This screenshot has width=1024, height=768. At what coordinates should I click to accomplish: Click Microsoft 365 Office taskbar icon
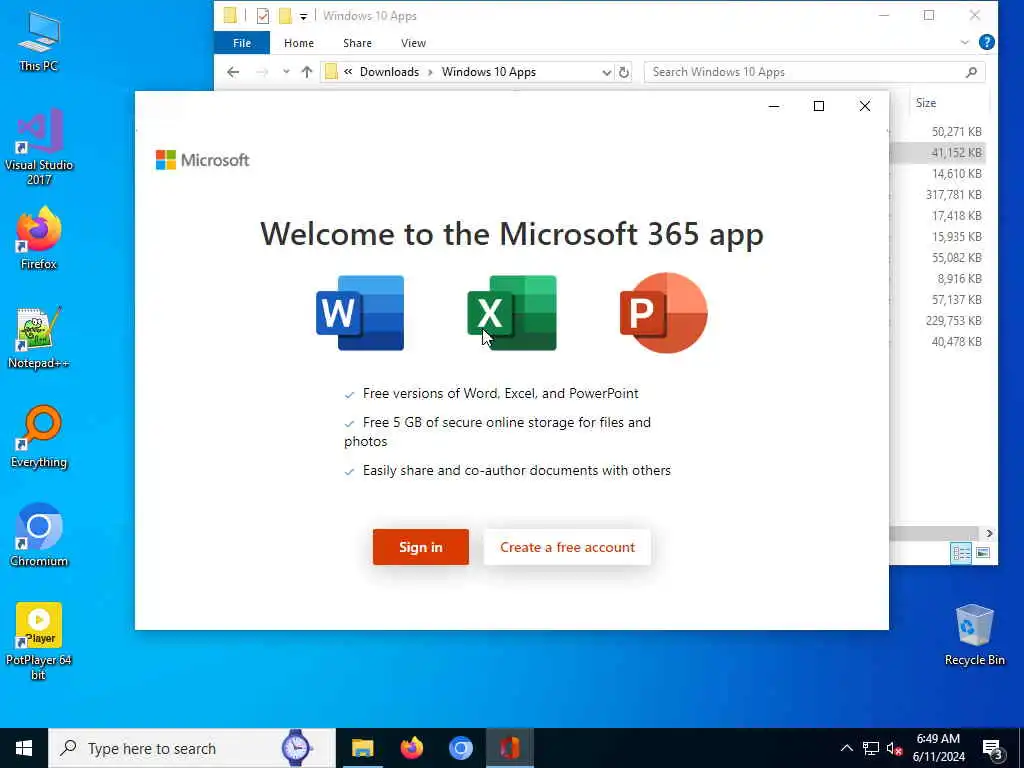(510, 748)
